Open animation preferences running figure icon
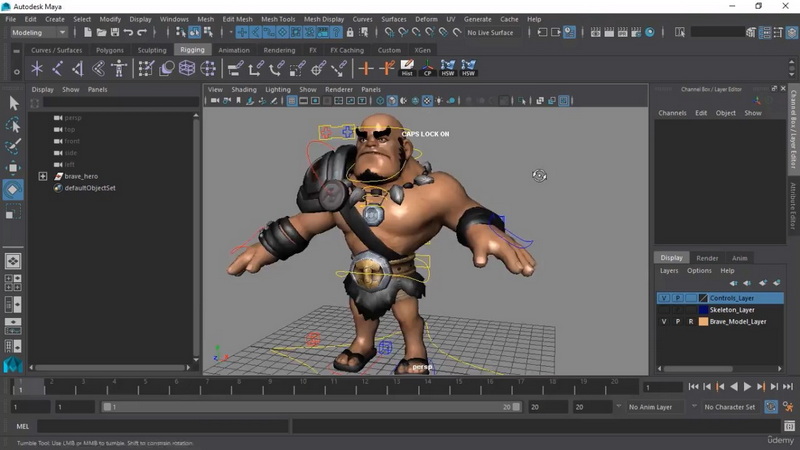 (788, 407)
